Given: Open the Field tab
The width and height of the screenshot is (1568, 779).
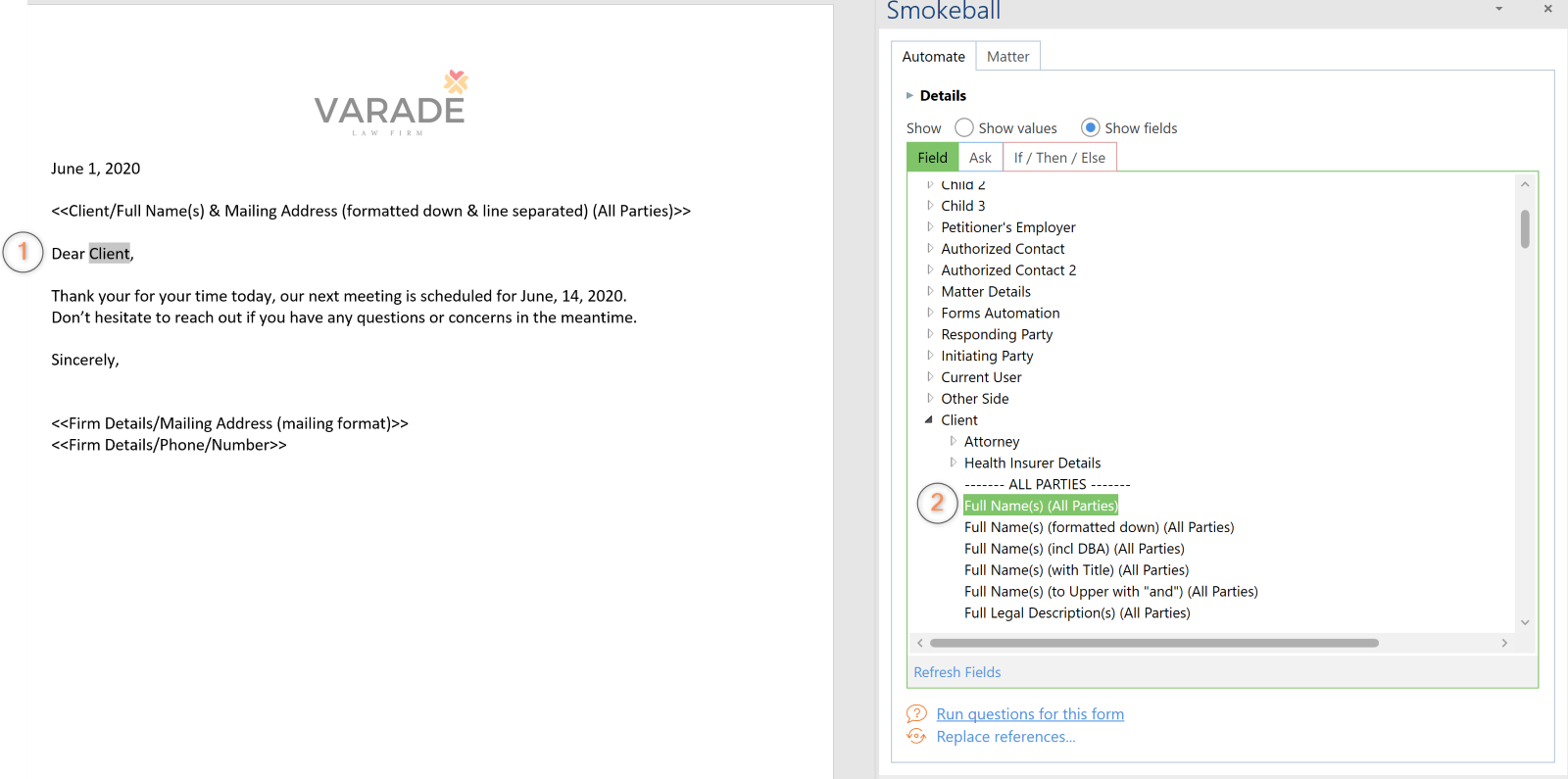Looking at the screenshot, I should [932, 157].
